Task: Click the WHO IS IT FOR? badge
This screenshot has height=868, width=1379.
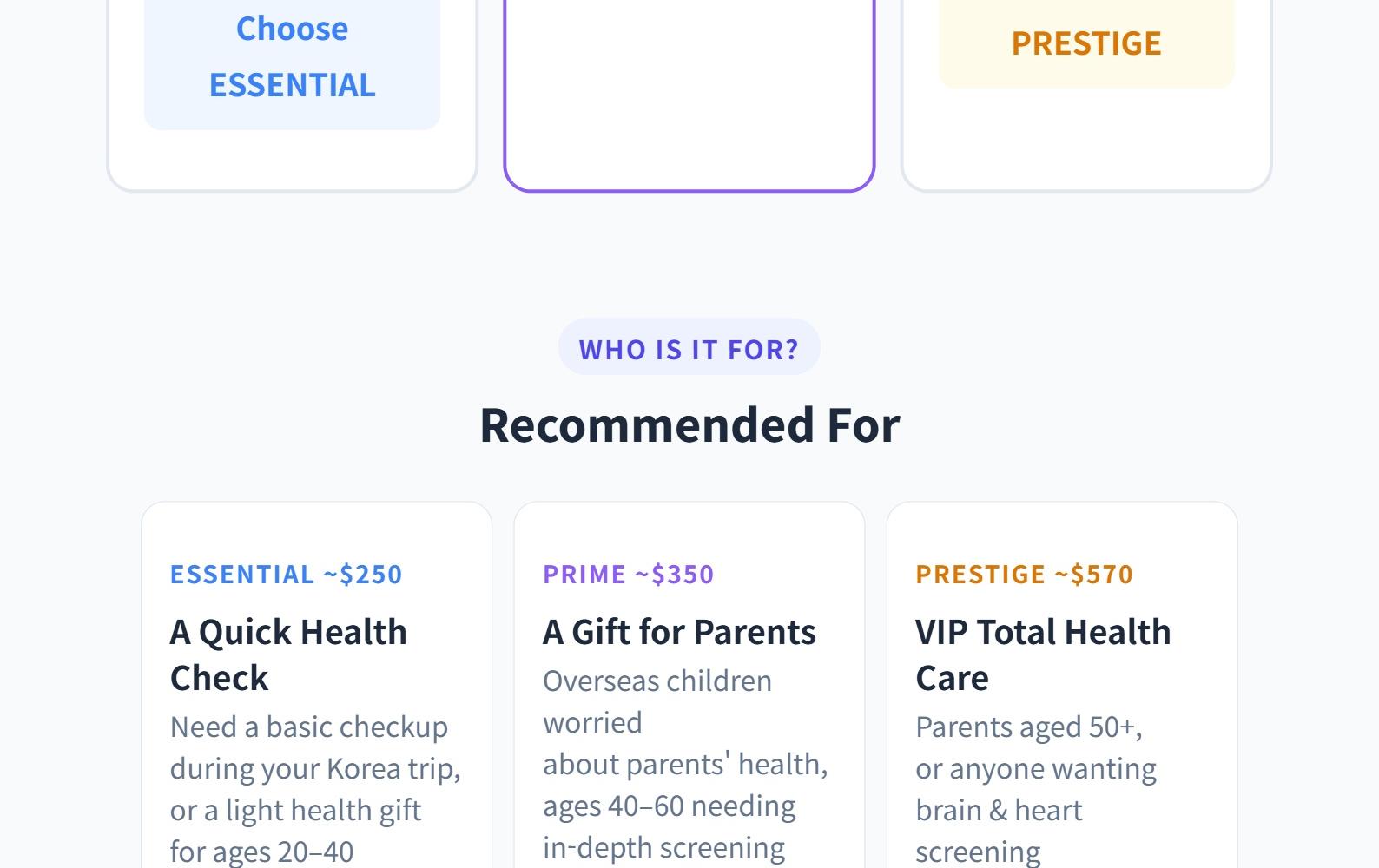Action: [x=689, y=348]
